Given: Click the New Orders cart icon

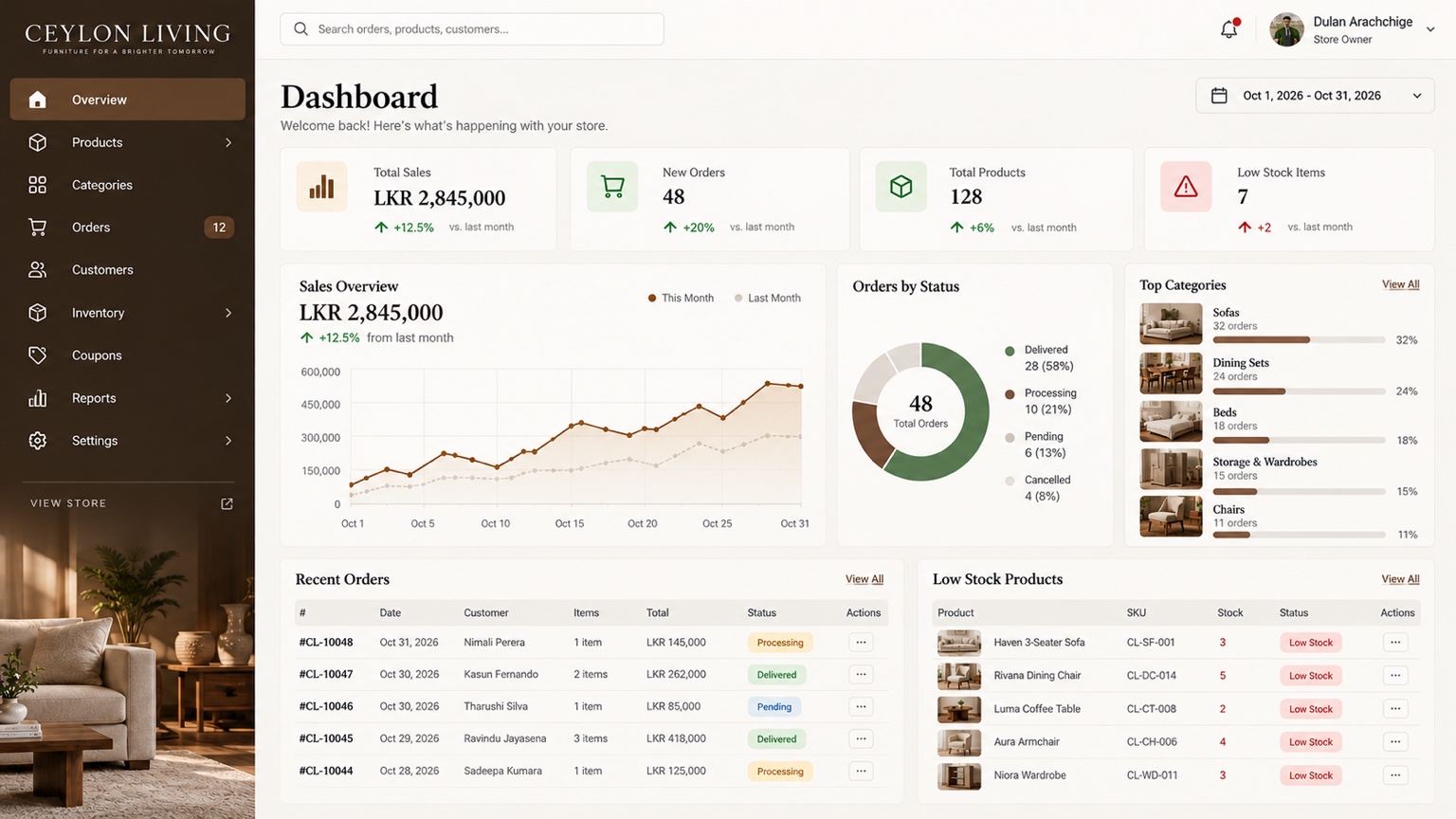Looking at the screenshot, I should click(612, 186).
